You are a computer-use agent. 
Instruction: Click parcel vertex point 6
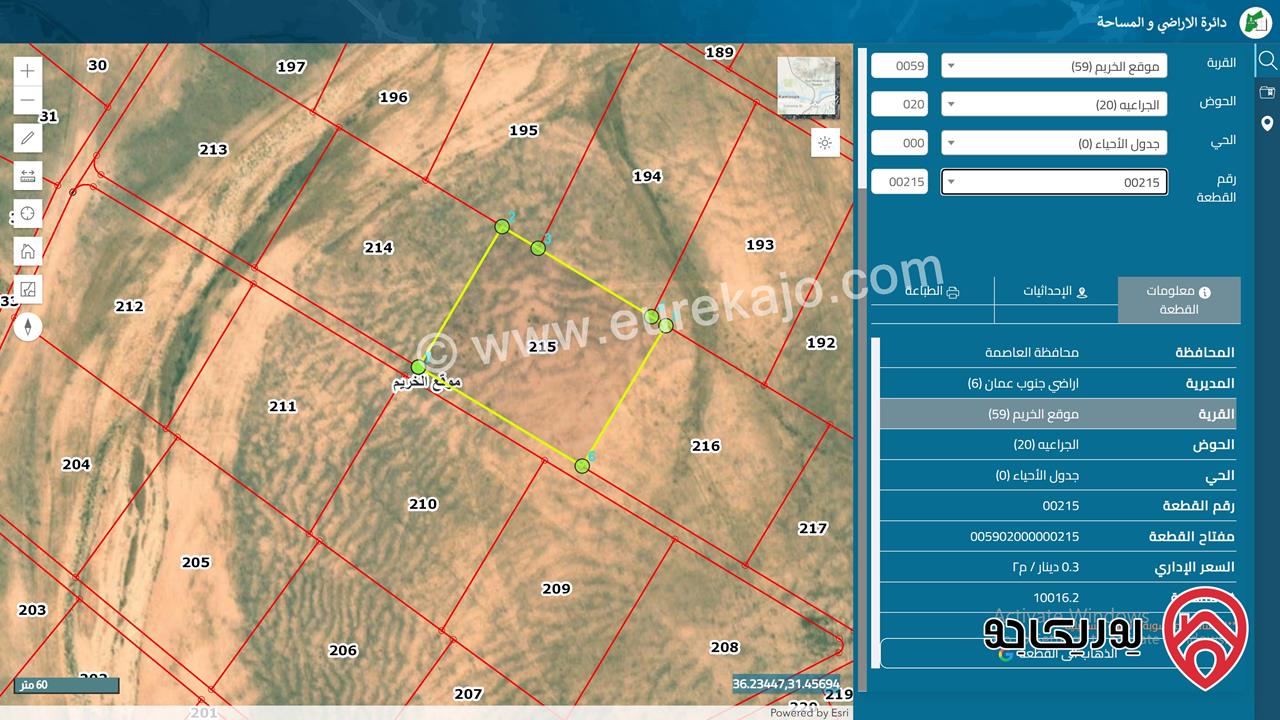tap(582, 465)
